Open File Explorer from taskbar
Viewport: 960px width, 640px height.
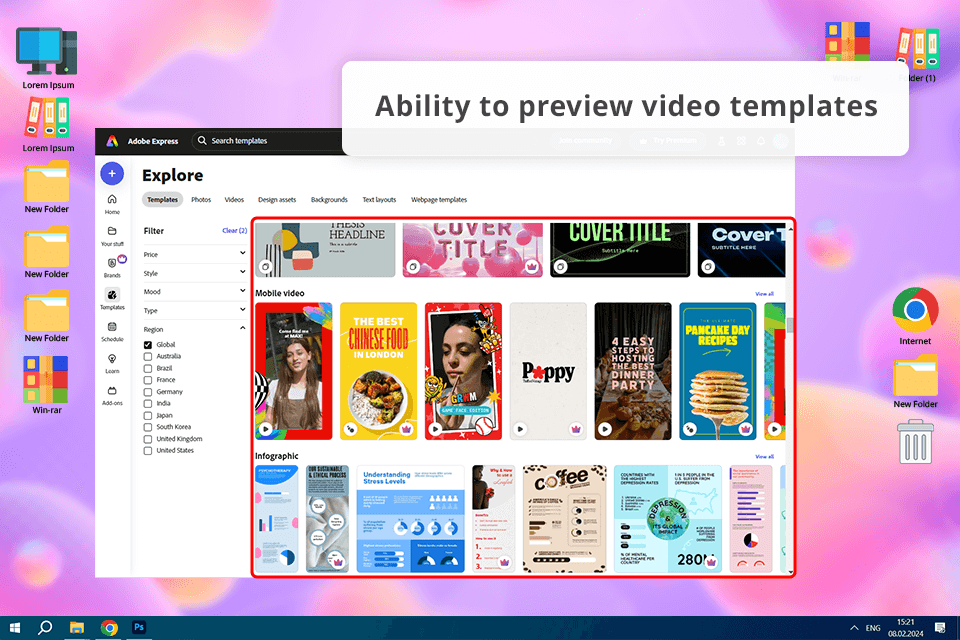coord(77,628)
